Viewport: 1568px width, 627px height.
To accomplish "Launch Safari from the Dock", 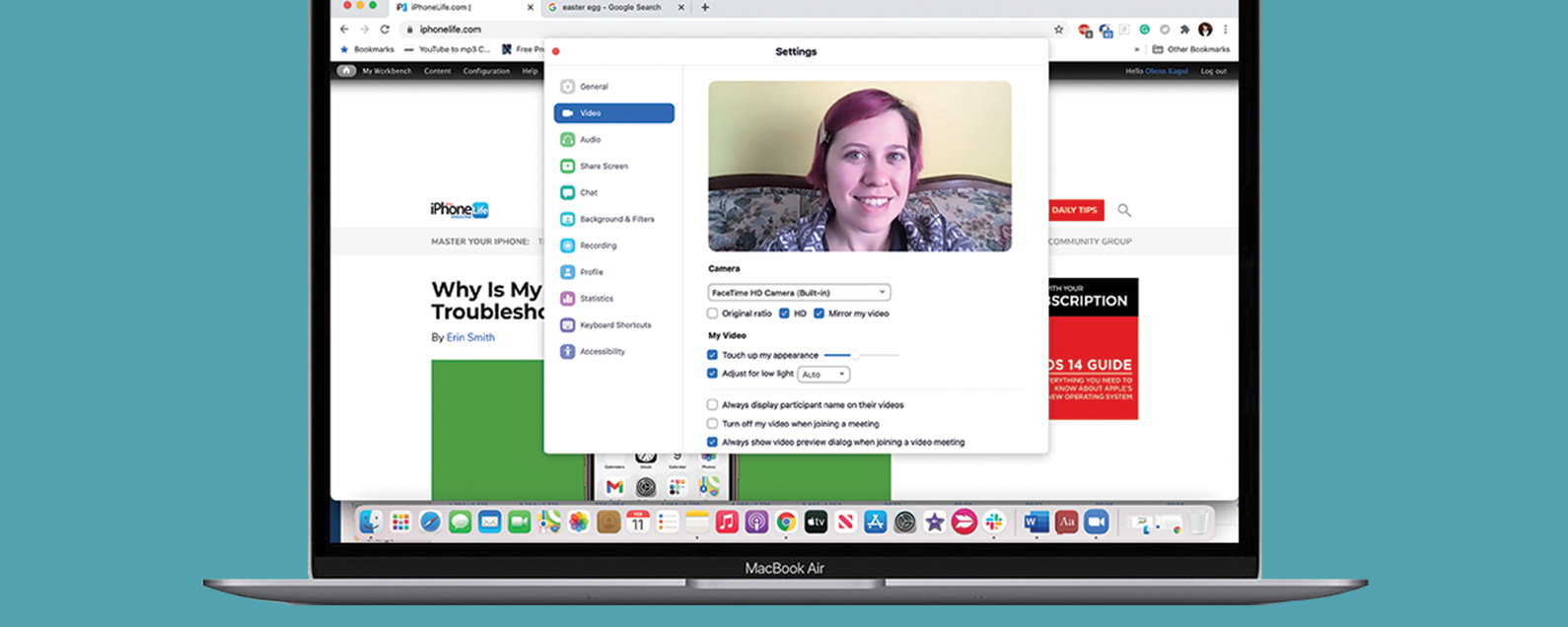I will (x=430, y=522).
